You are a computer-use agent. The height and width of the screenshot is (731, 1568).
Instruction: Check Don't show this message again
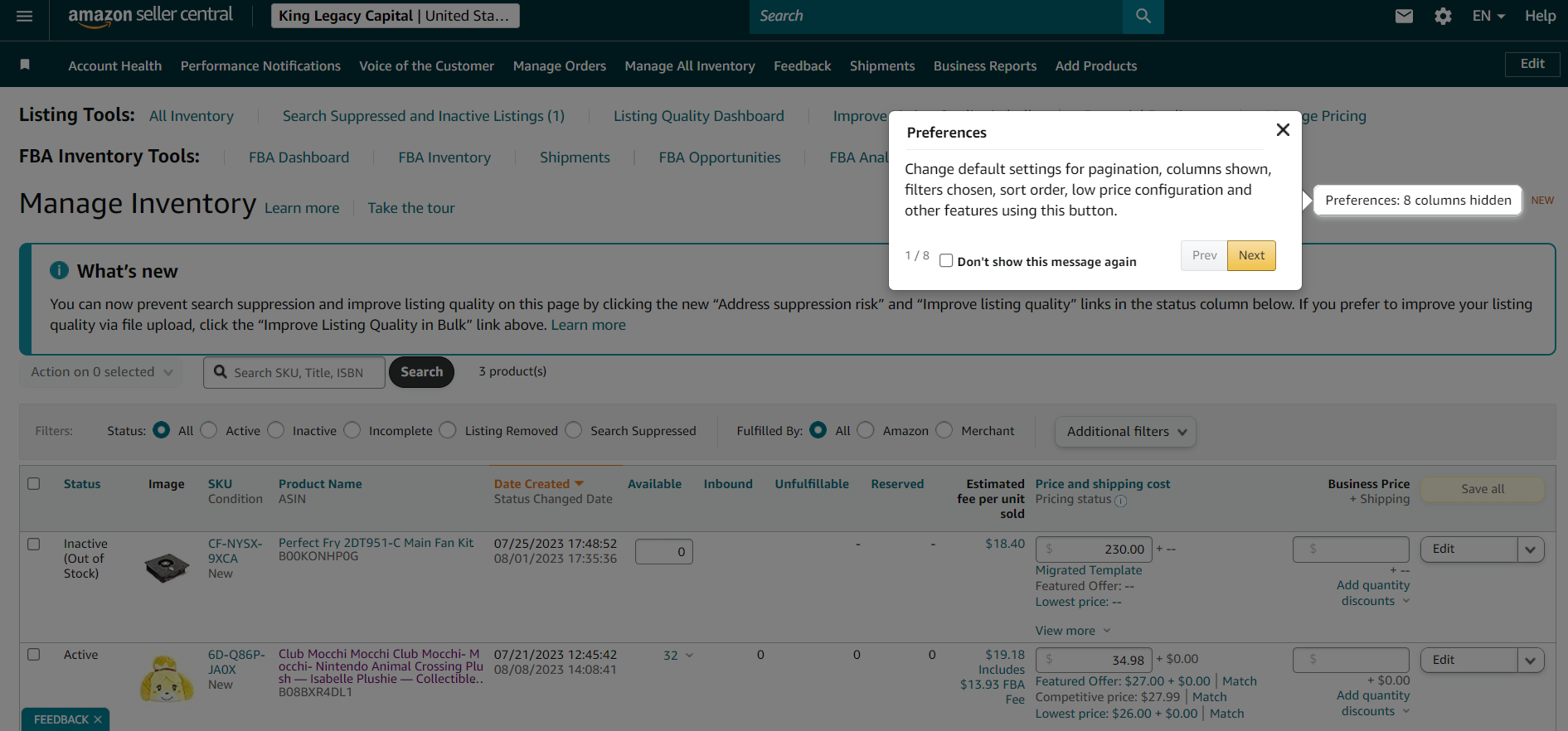946,261
